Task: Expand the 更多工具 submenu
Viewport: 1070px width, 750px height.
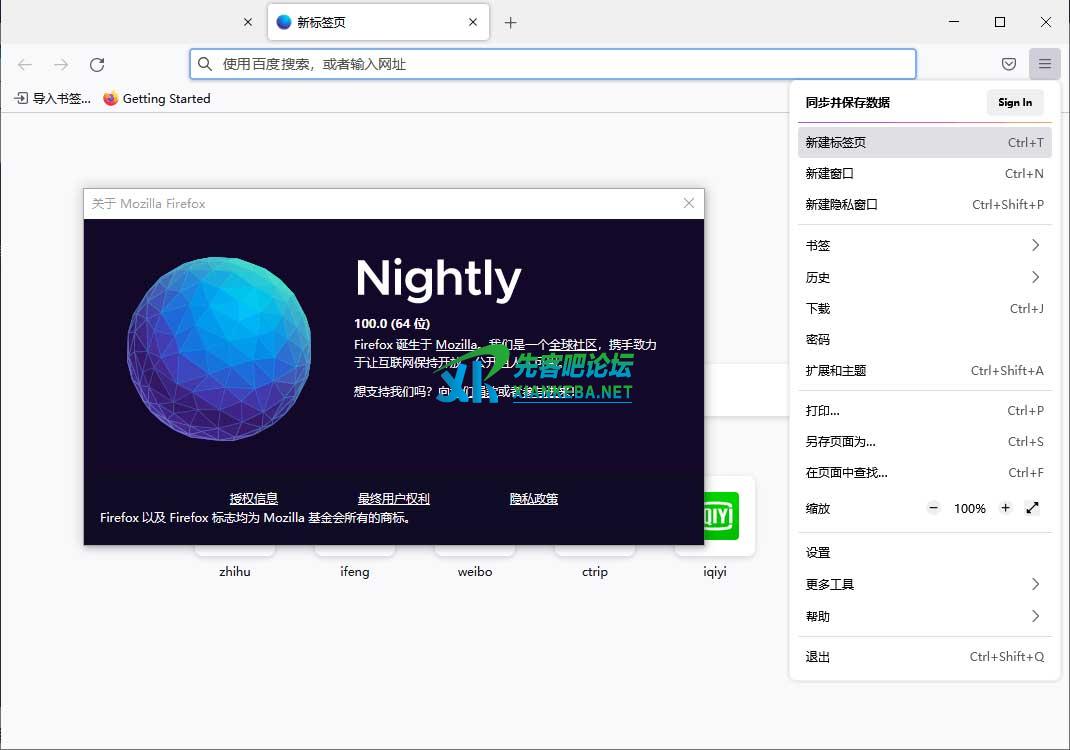Action: [924, 584]
